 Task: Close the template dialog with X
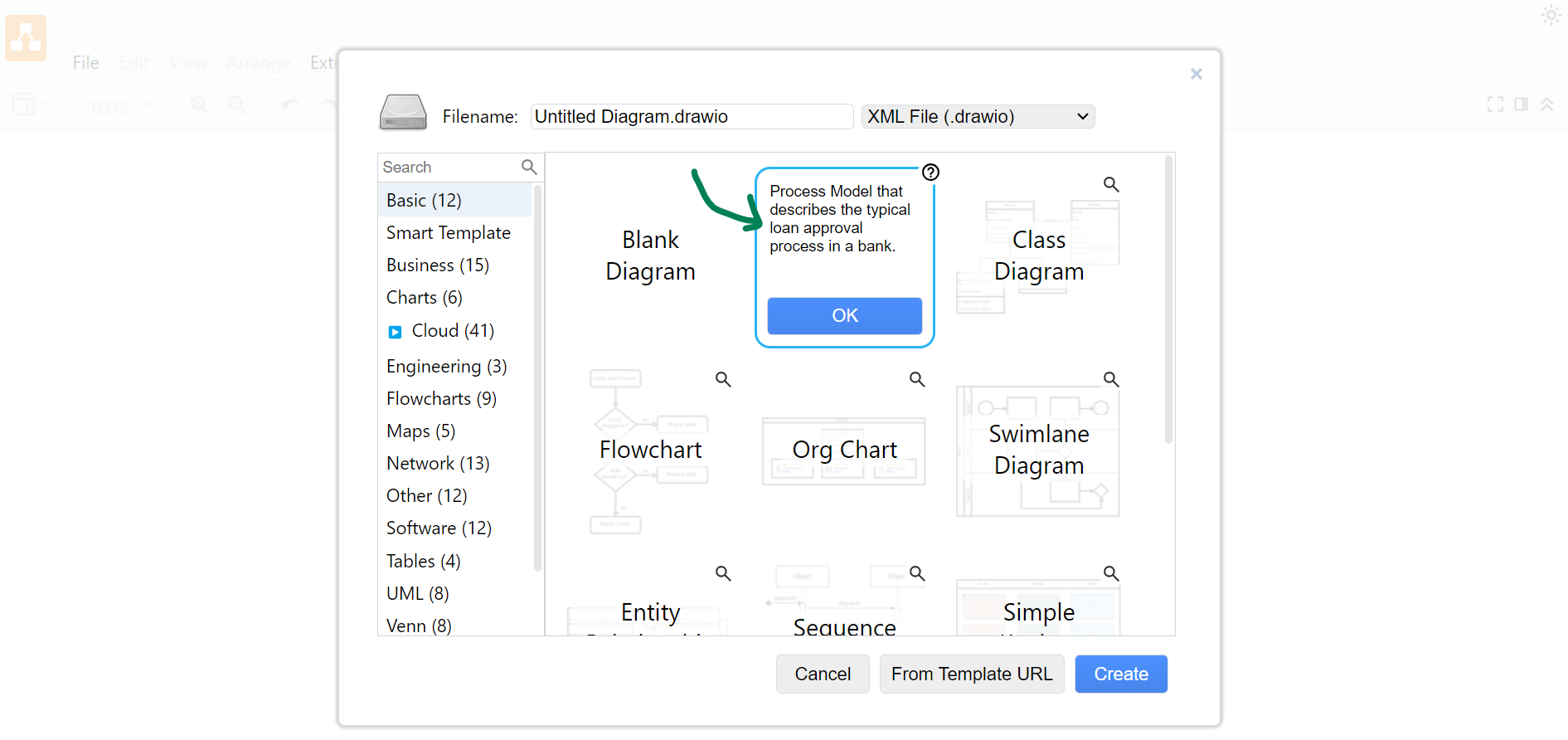[x=1196, y=74]
